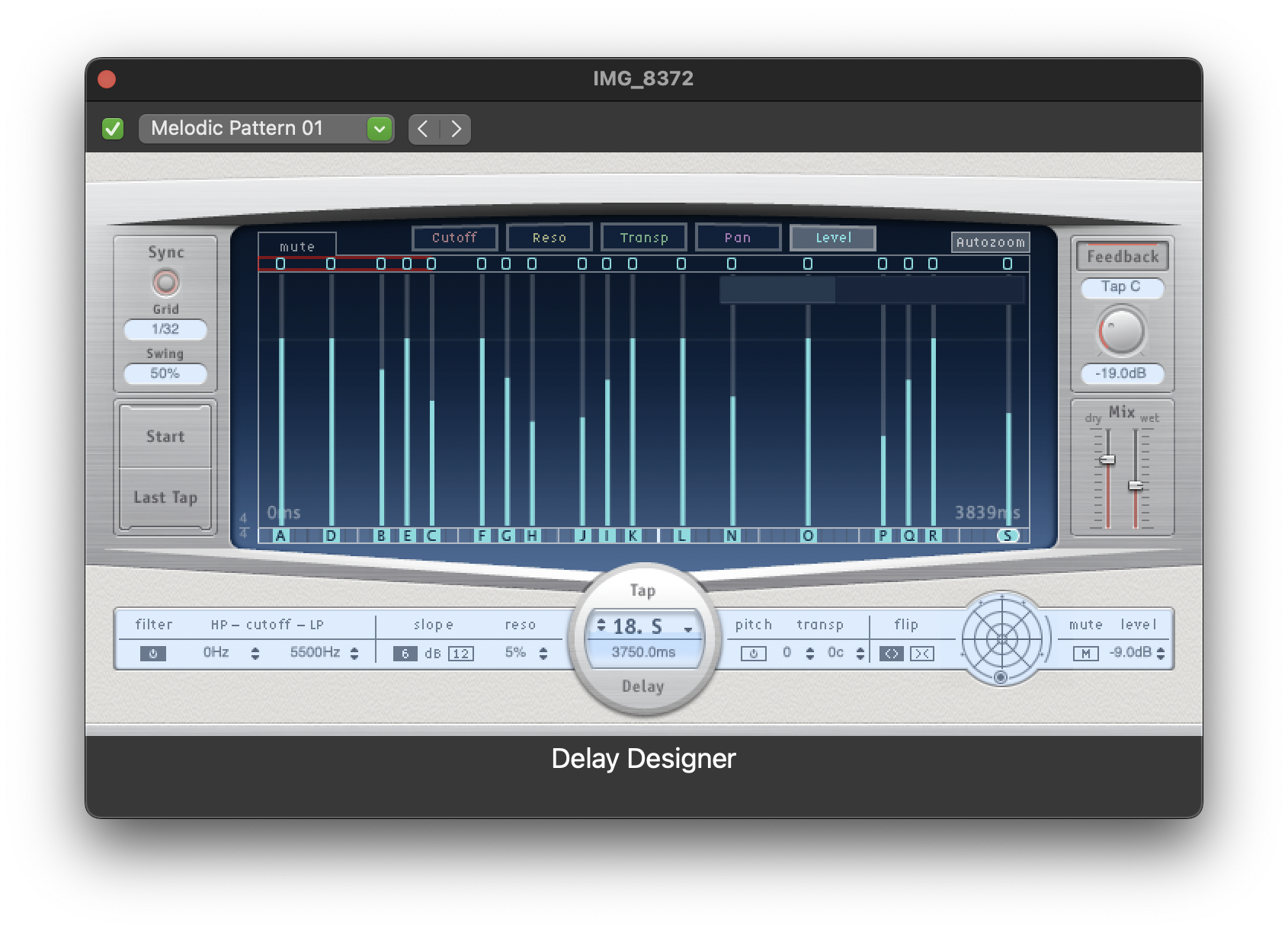Click the -19.0dB feedback level field
Viewport: 1288px width, 931px height.
coord(1122,373)
